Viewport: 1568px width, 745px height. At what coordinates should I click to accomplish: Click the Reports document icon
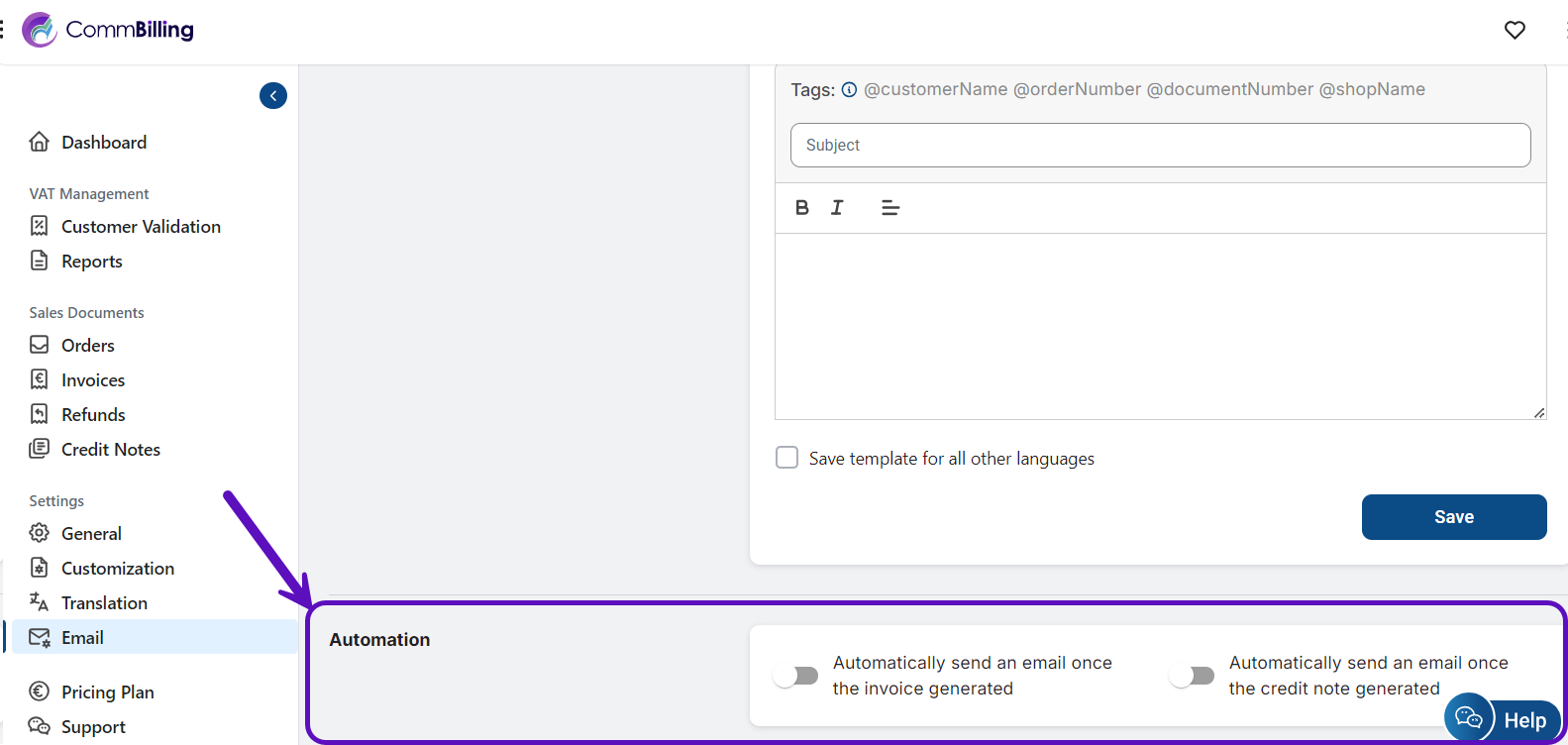click(40, 262)
